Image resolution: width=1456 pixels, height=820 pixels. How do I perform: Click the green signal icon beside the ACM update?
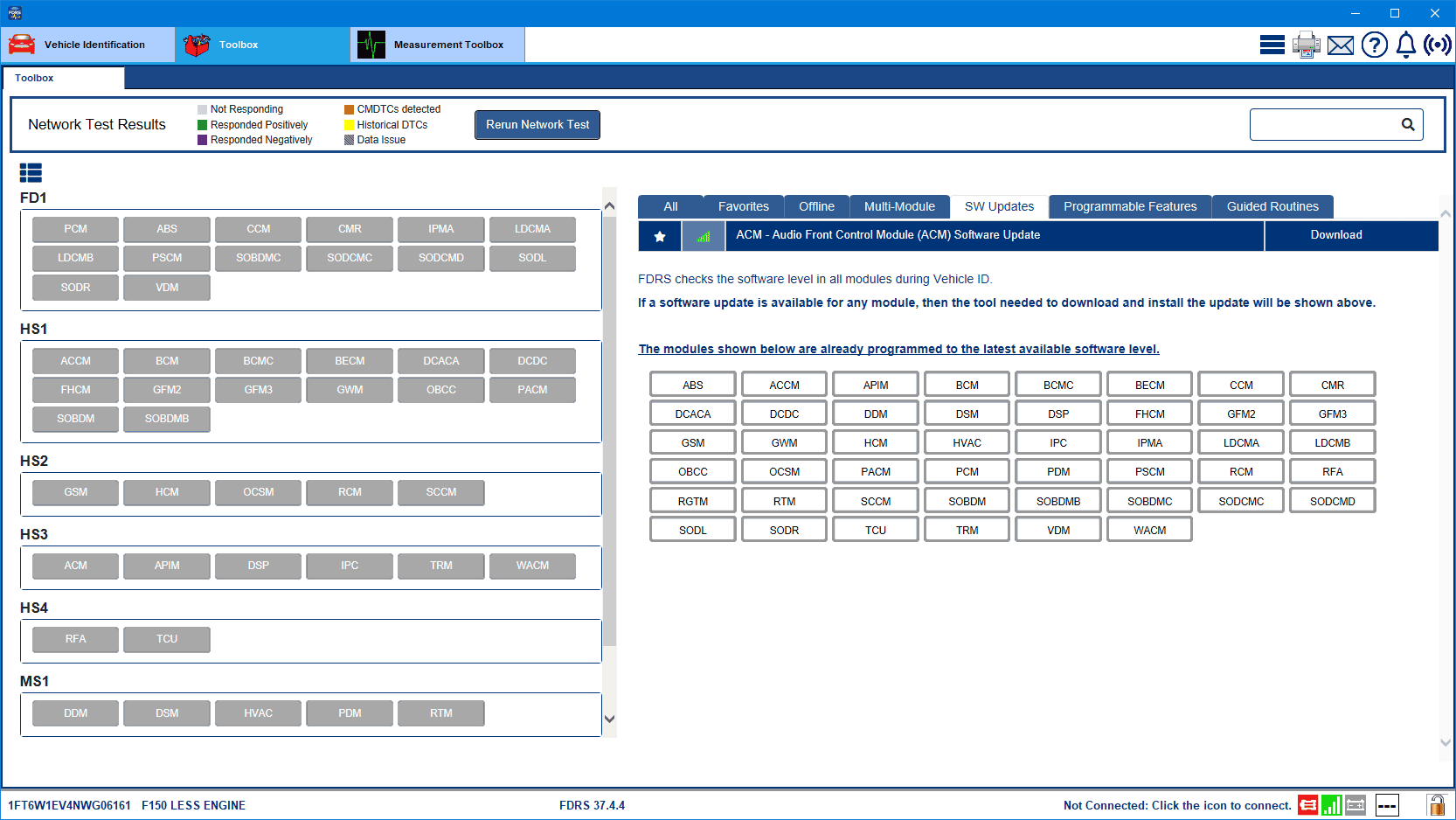703,236
